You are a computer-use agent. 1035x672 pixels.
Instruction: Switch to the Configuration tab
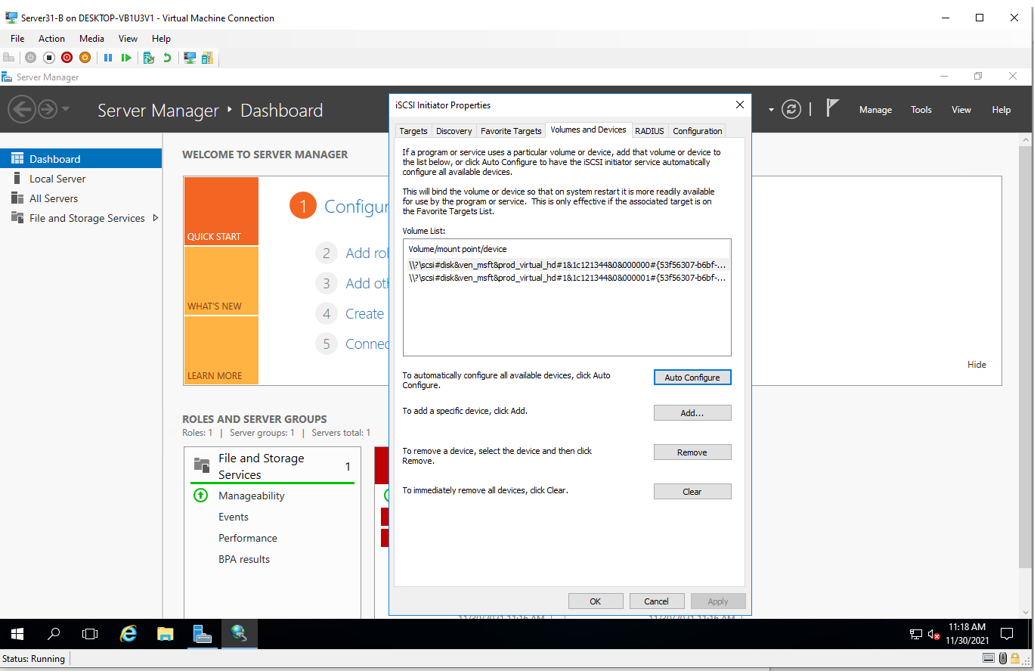coord(697,131)
